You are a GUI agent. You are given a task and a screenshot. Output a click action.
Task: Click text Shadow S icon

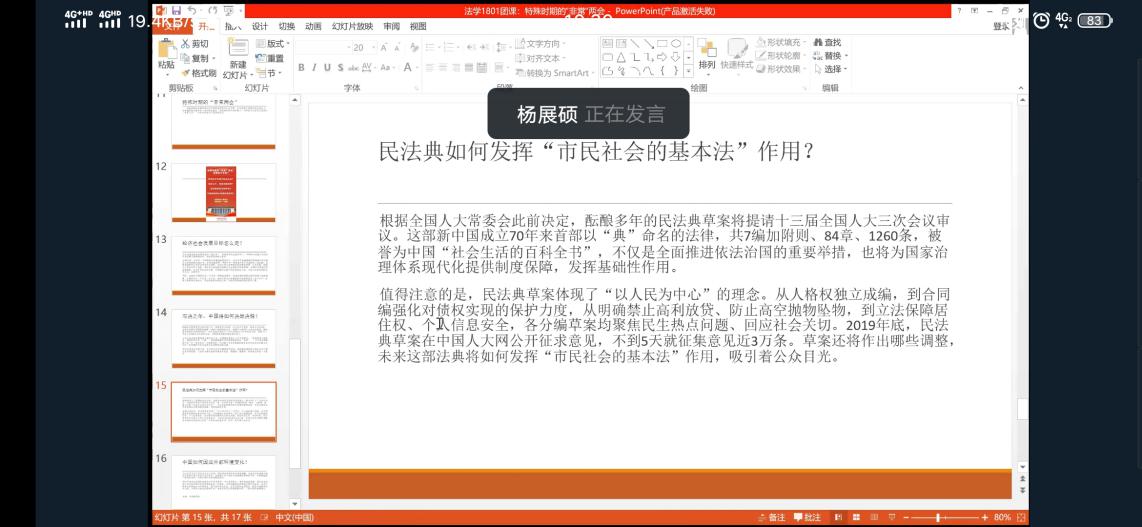tap(340, 68)
